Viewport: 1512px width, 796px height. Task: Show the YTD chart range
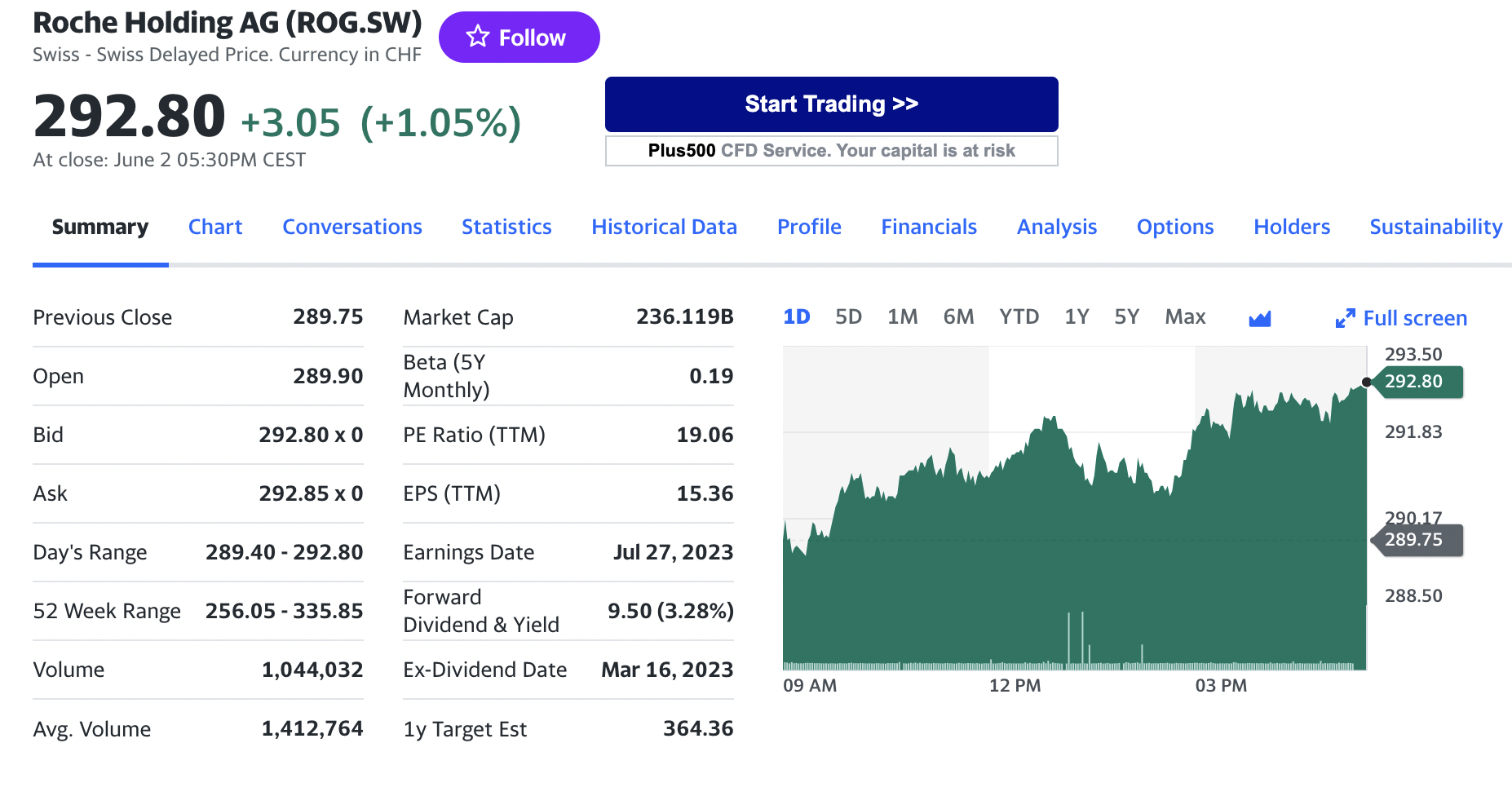tap(1019, 316)
